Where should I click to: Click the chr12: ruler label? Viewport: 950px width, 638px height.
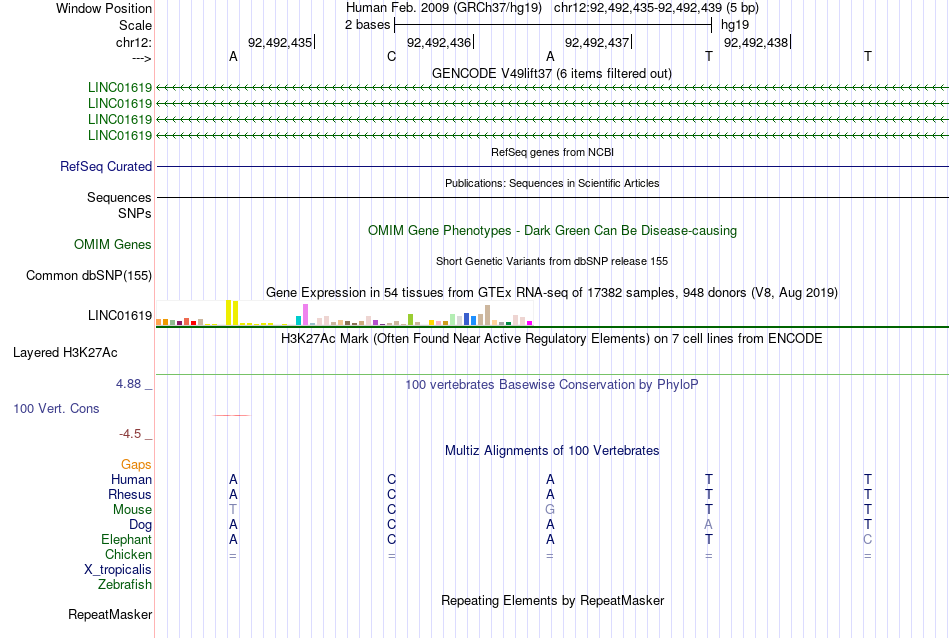133,42
